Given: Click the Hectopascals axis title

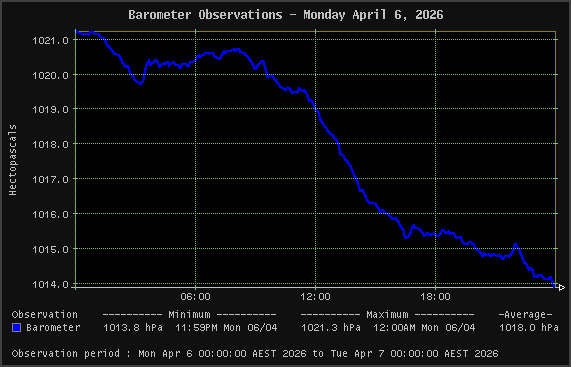Looking at the screenshot, I should pyautogui.click(x=13, y=160).
